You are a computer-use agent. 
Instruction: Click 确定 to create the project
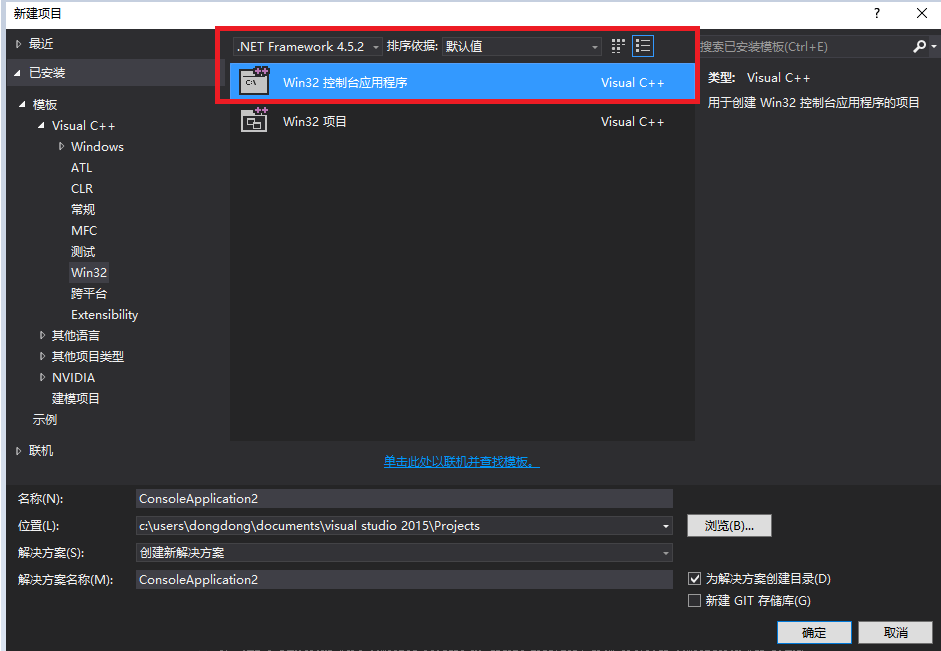(814, 632)
